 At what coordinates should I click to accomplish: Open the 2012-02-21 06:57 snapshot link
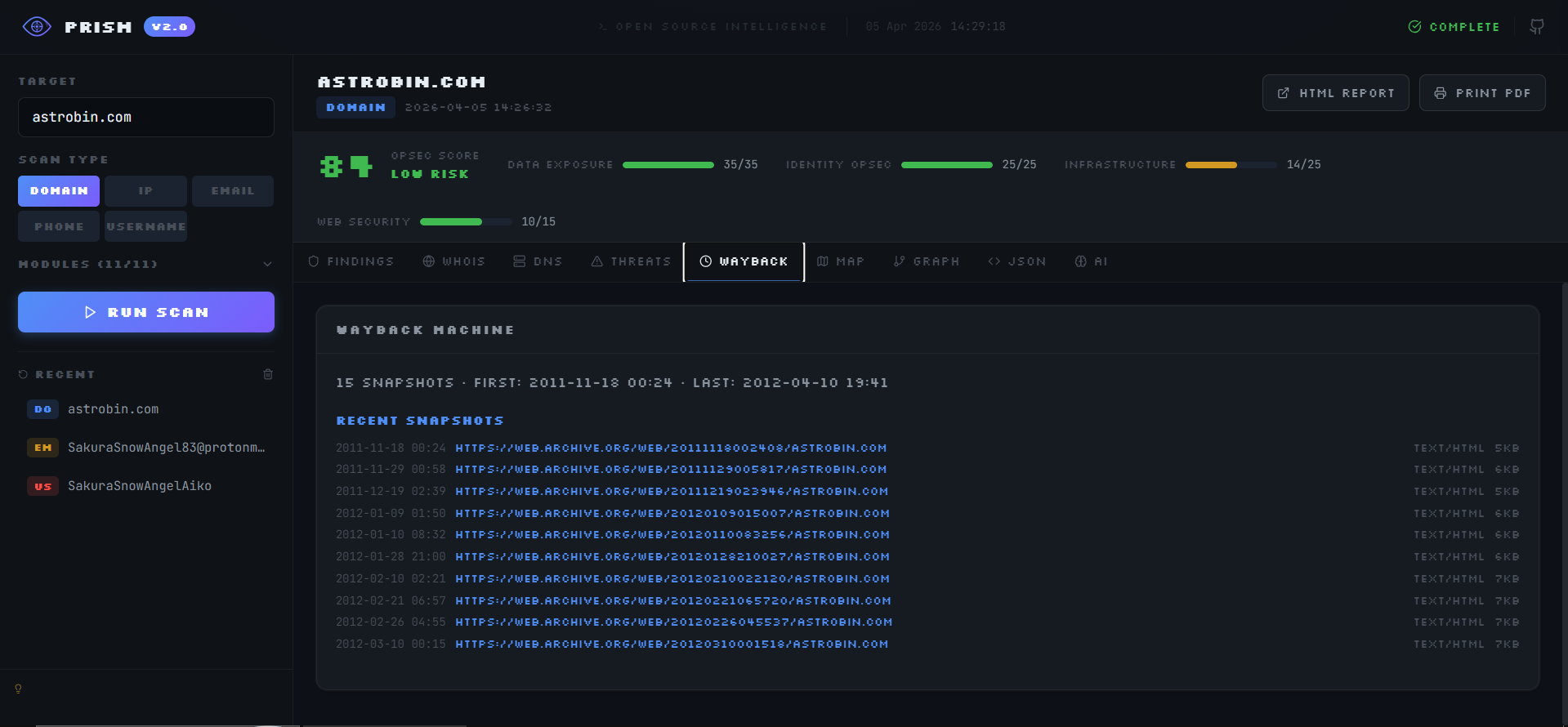[x=673, y=601]
